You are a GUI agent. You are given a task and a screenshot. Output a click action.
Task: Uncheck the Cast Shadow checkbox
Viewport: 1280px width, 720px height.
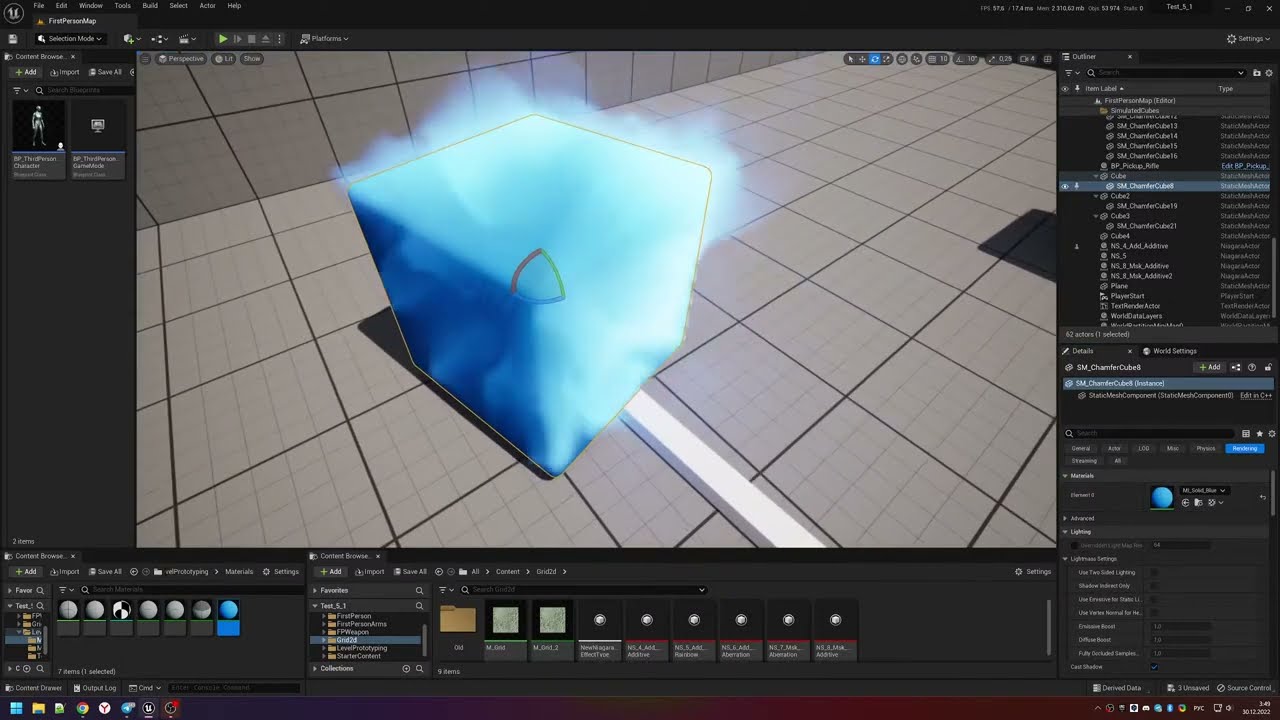pos(1154,667)
